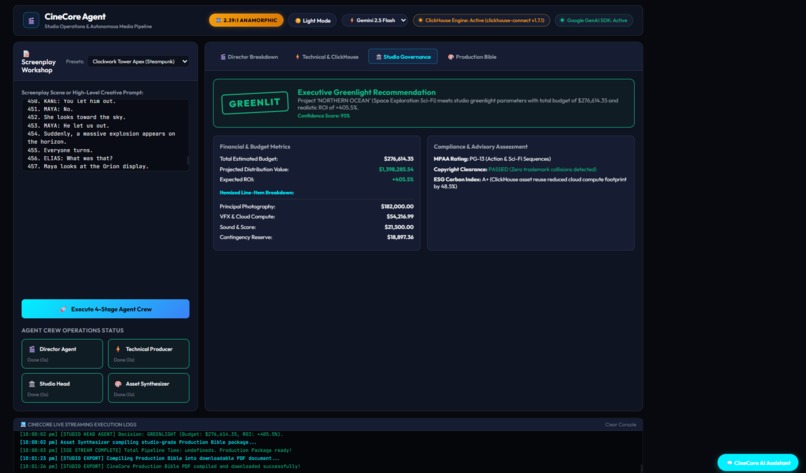The image size is (806, 473).
Task: Click the Studio Head building icon
Action: pyautogui.click(x=32, y=384)
